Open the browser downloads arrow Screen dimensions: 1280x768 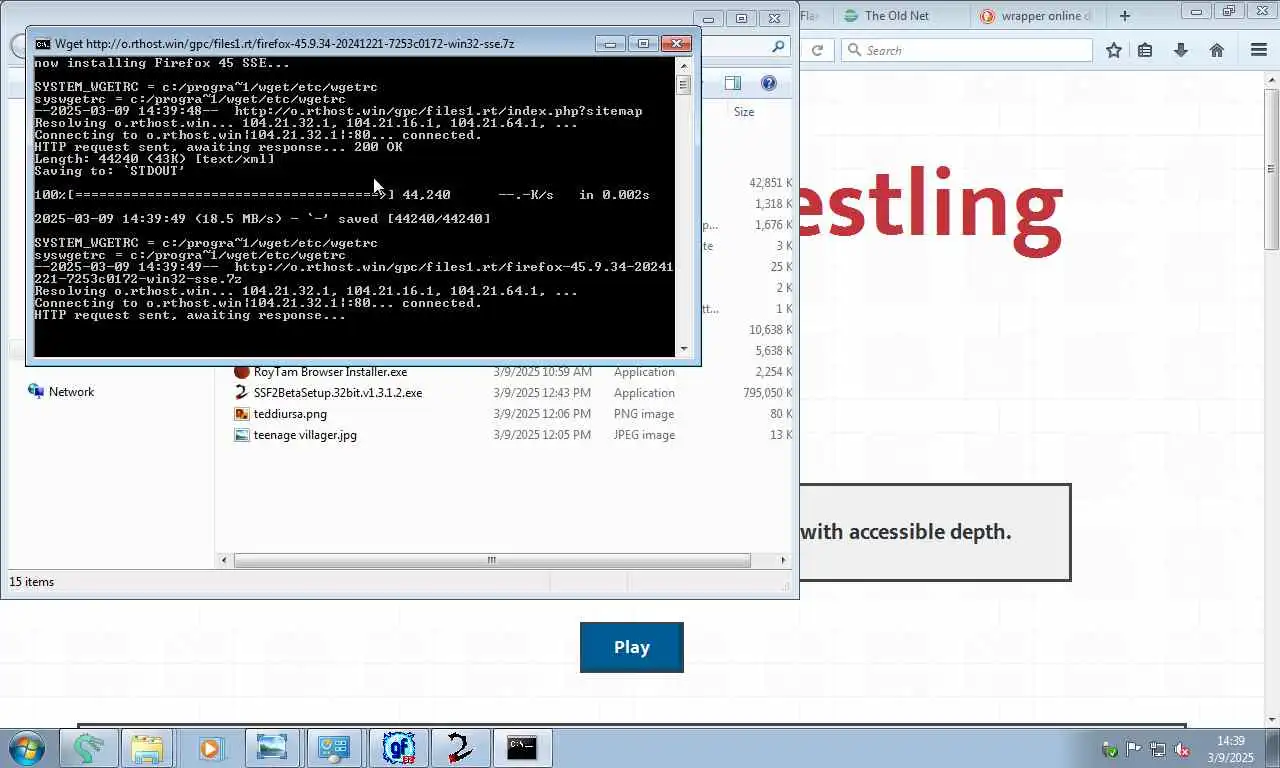1181,50
